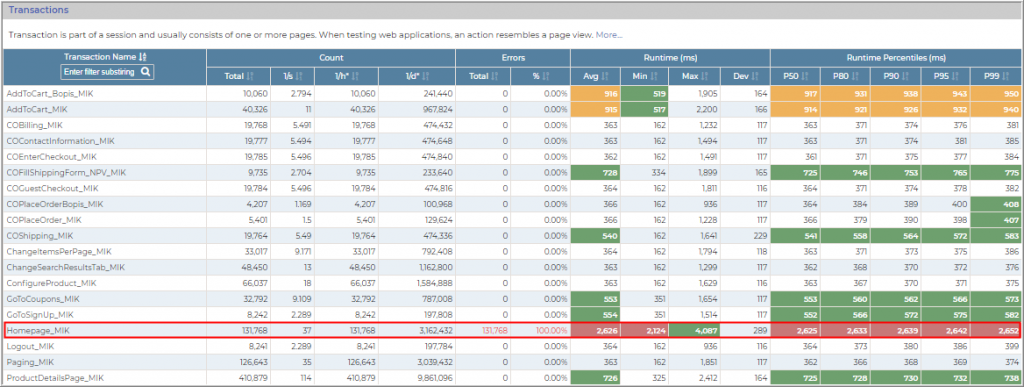Image resolution: width=1024 pixels, height=387 pixels.
Task: Sort by Count Total column icon
Action: [250, 76]
